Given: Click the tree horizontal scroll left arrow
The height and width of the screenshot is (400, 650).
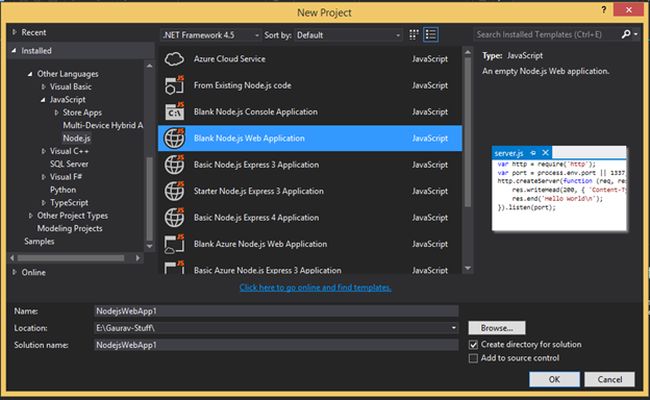Looking at the screenshot, I should 12,258.
